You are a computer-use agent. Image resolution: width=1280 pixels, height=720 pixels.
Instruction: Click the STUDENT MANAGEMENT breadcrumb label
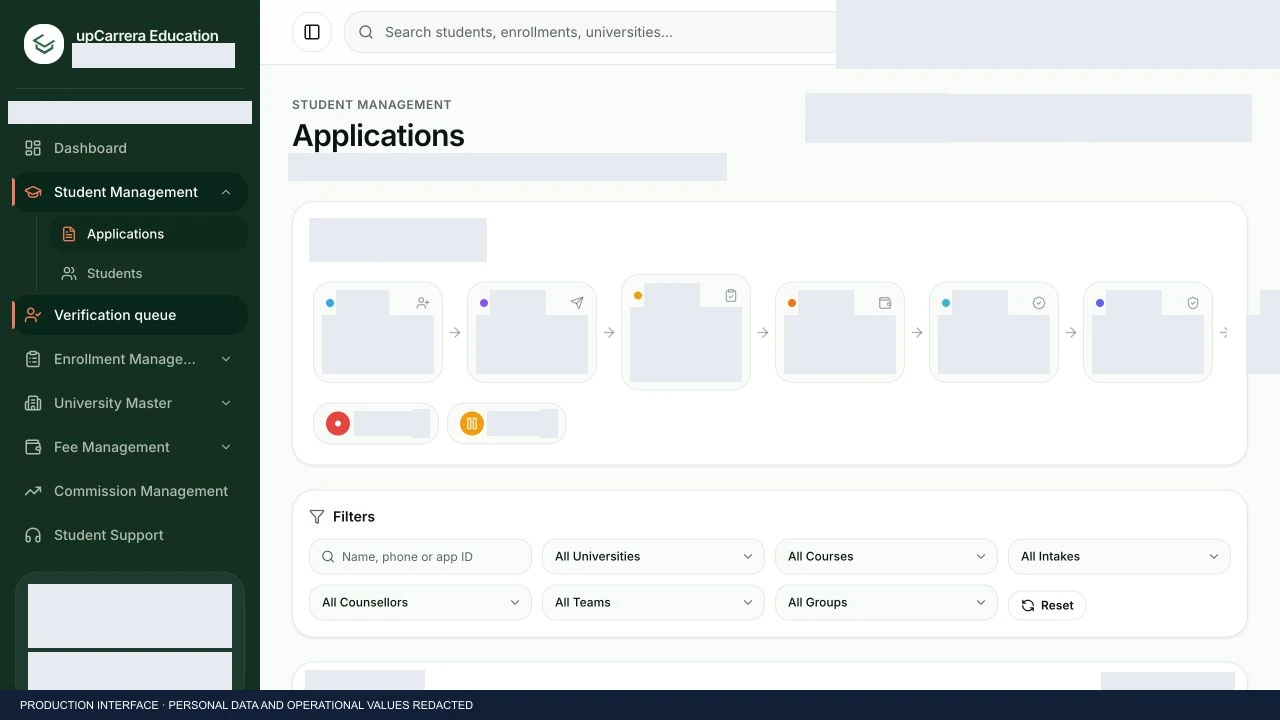coord(372,105)
